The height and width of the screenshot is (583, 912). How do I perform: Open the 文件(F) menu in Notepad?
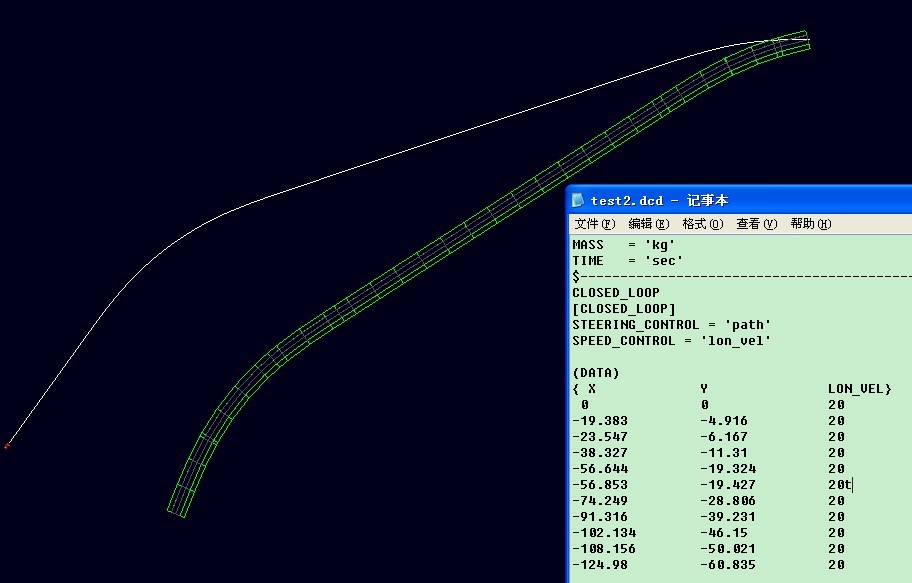pyautogui.click(x=594, y=224)
